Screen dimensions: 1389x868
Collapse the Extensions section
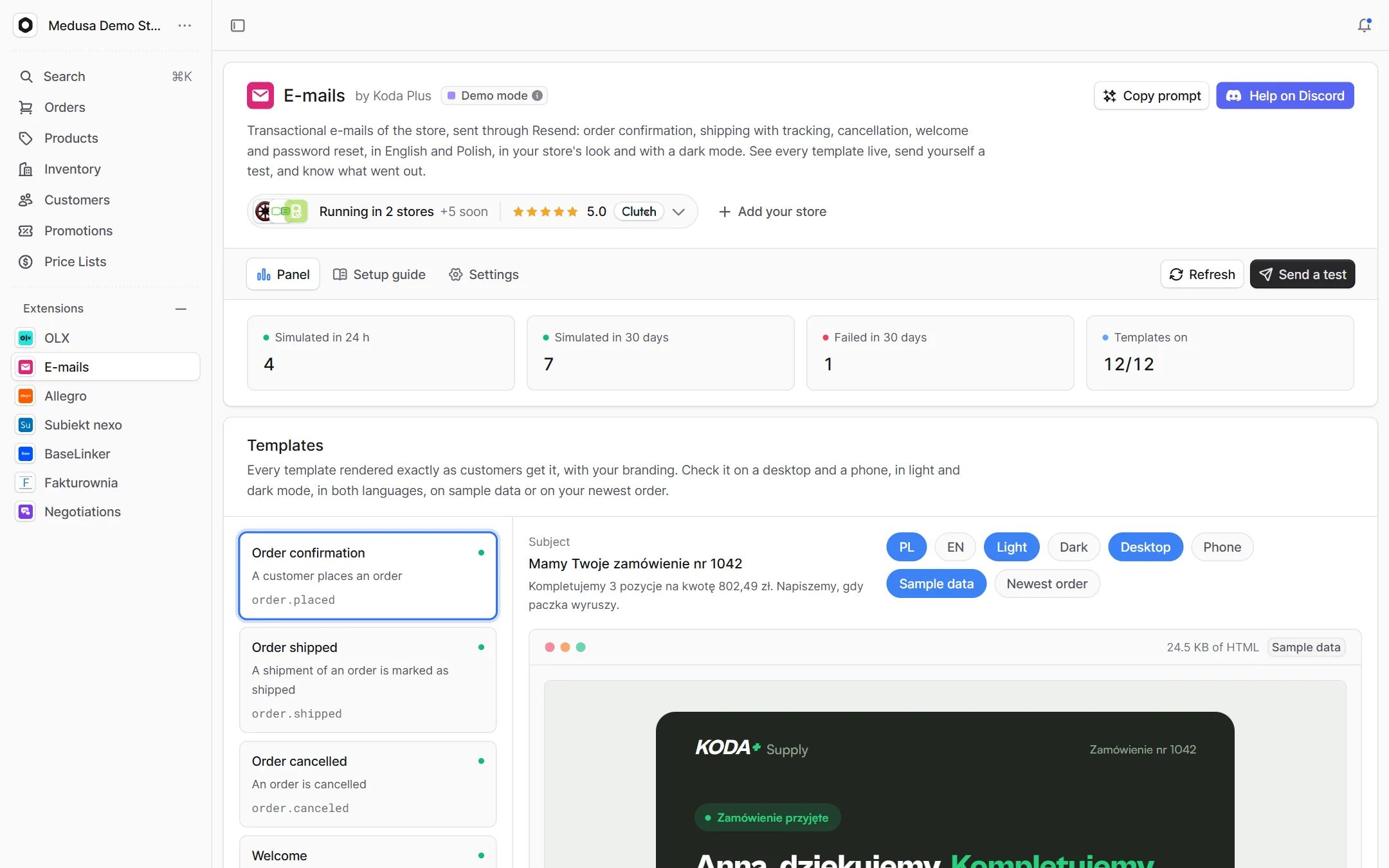181,309
